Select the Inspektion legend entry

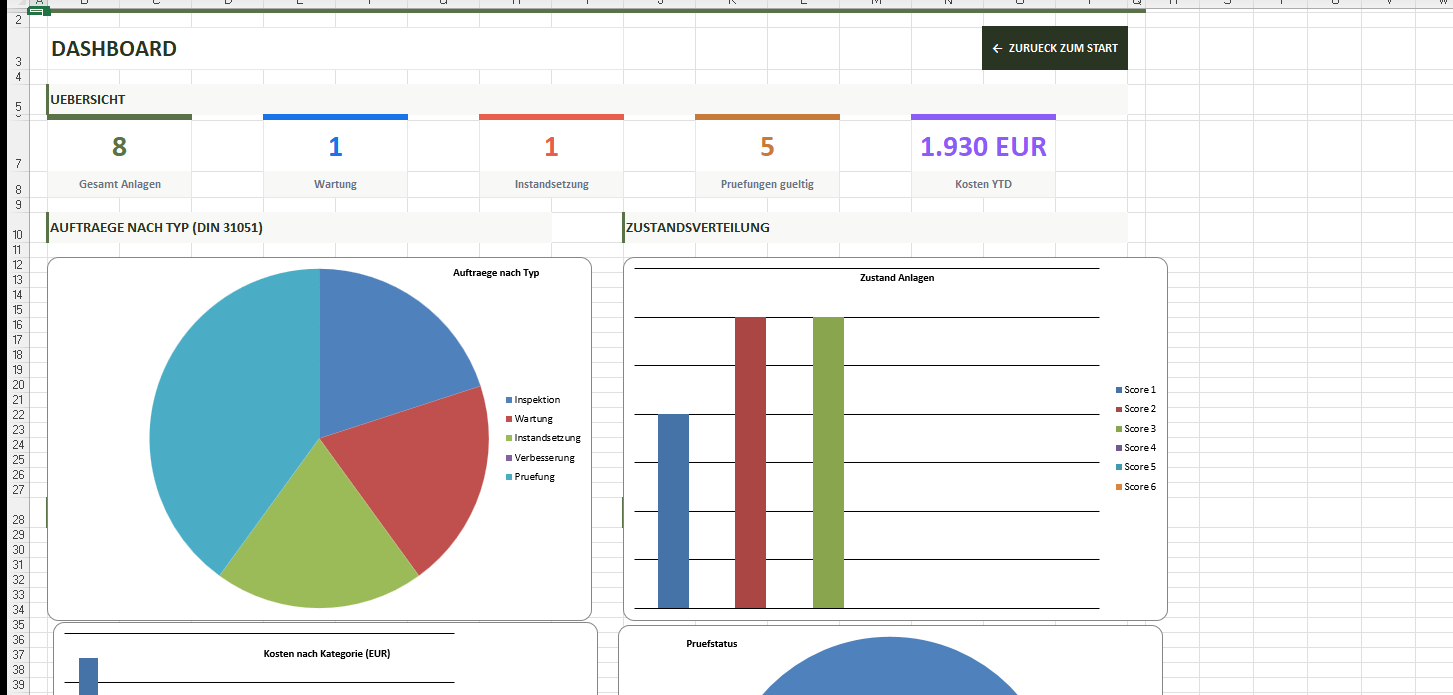coord(537,400)
